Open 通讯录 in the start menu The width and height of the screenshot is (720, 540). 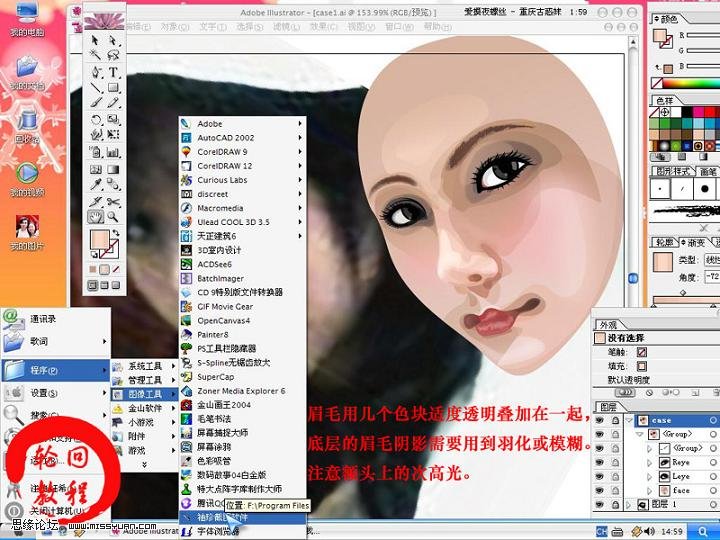[56, 319]
